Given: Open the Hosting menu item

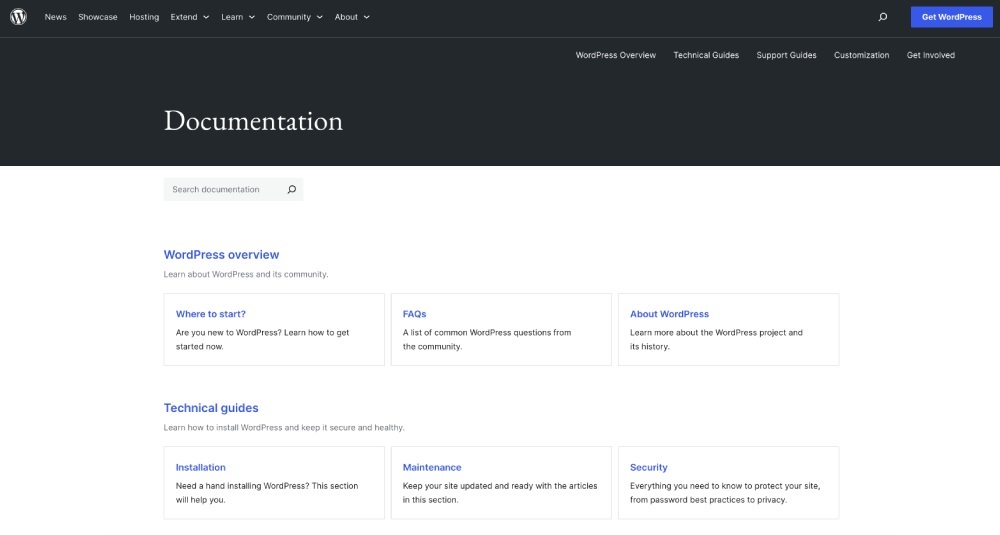Looking at the screenshot, I should (x=144, y=17).
